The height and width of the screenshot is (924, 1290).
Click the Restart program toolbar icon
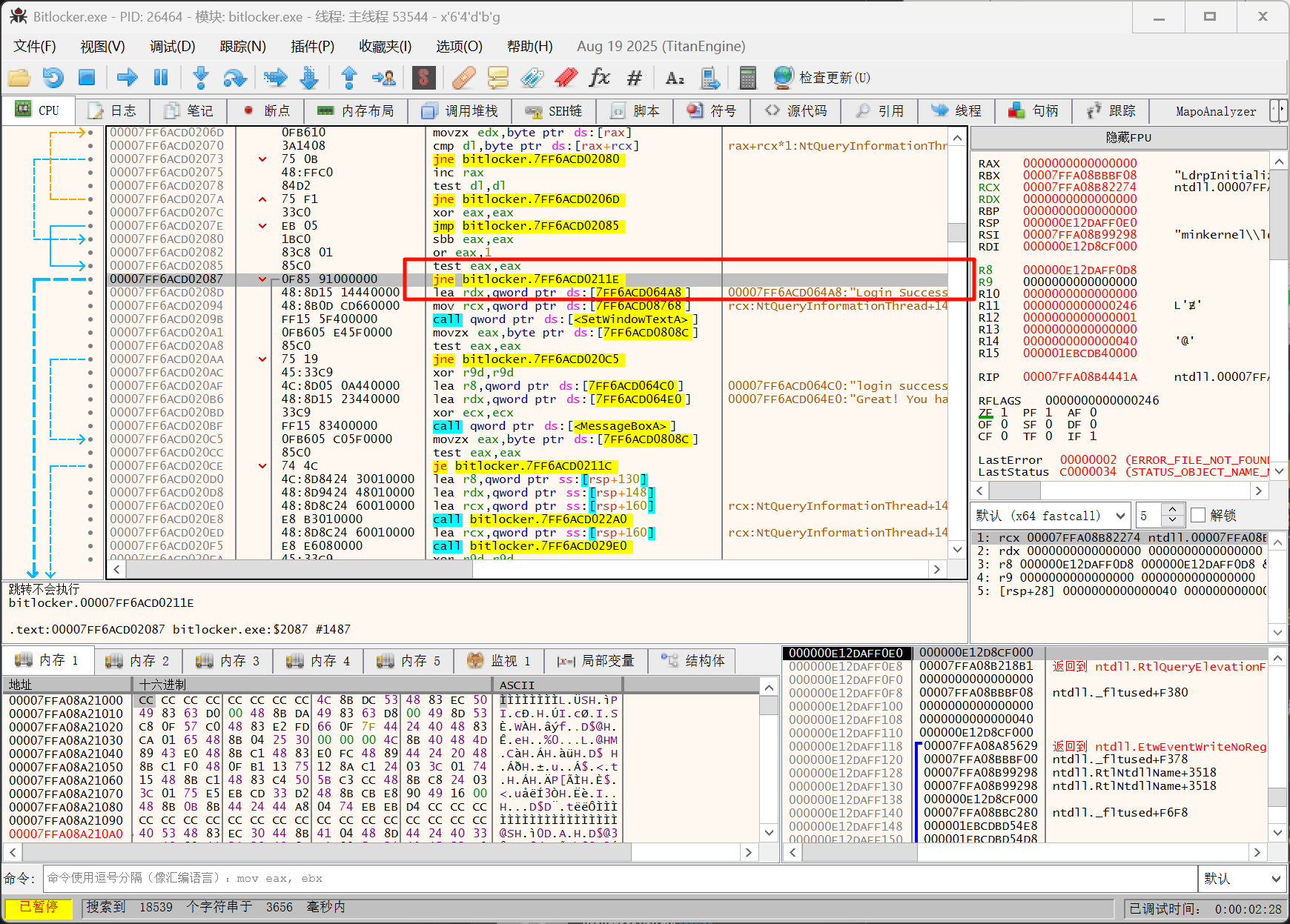click(53, 77)
